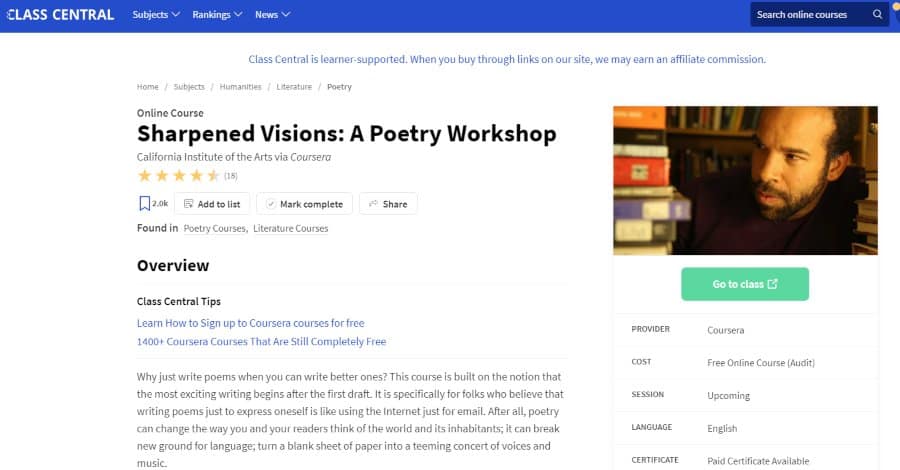The height and width of the screenshot is (470, 900).
Task: Click the Share button
Action: tap(388, 204)
